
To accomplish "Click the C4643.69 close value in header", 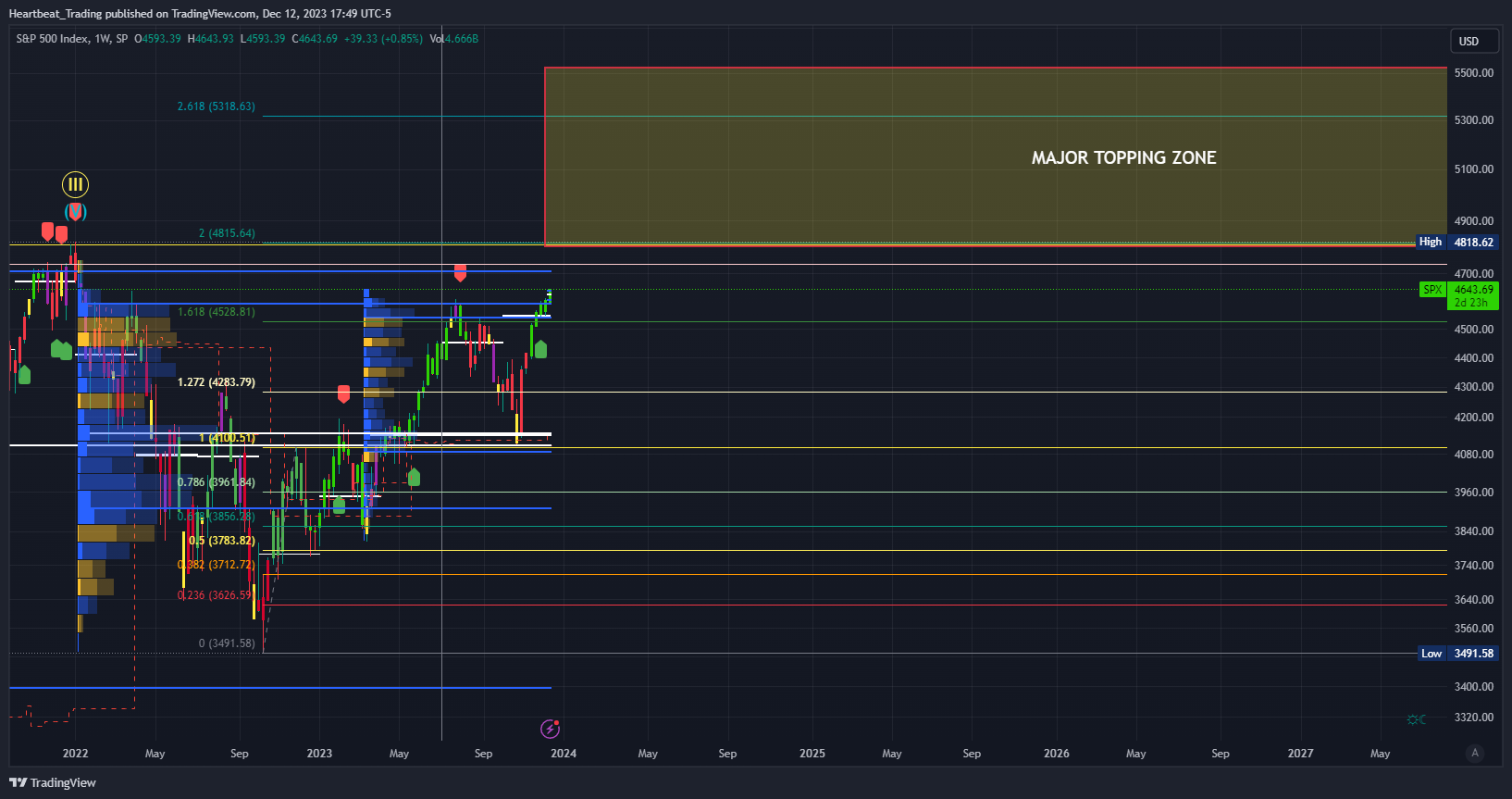I will 315,39.
